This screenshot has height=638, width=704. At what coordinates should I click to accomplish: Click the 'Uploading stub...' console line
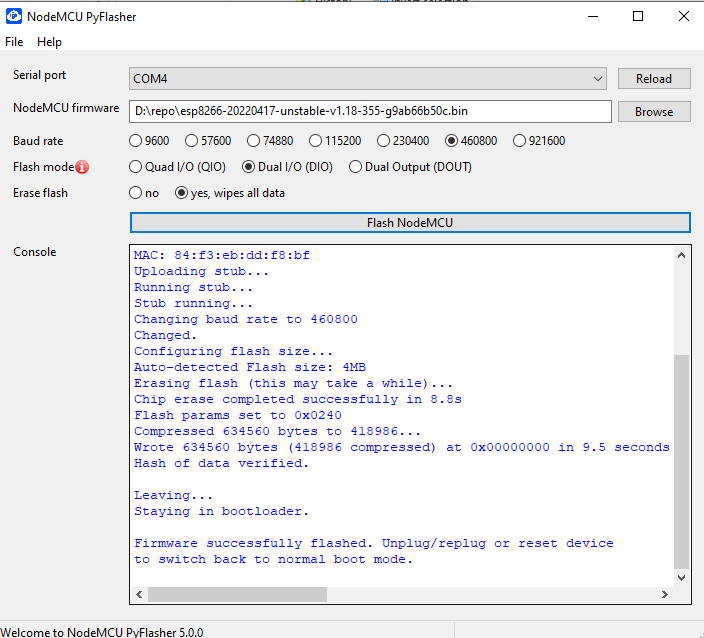click(201, 271)
